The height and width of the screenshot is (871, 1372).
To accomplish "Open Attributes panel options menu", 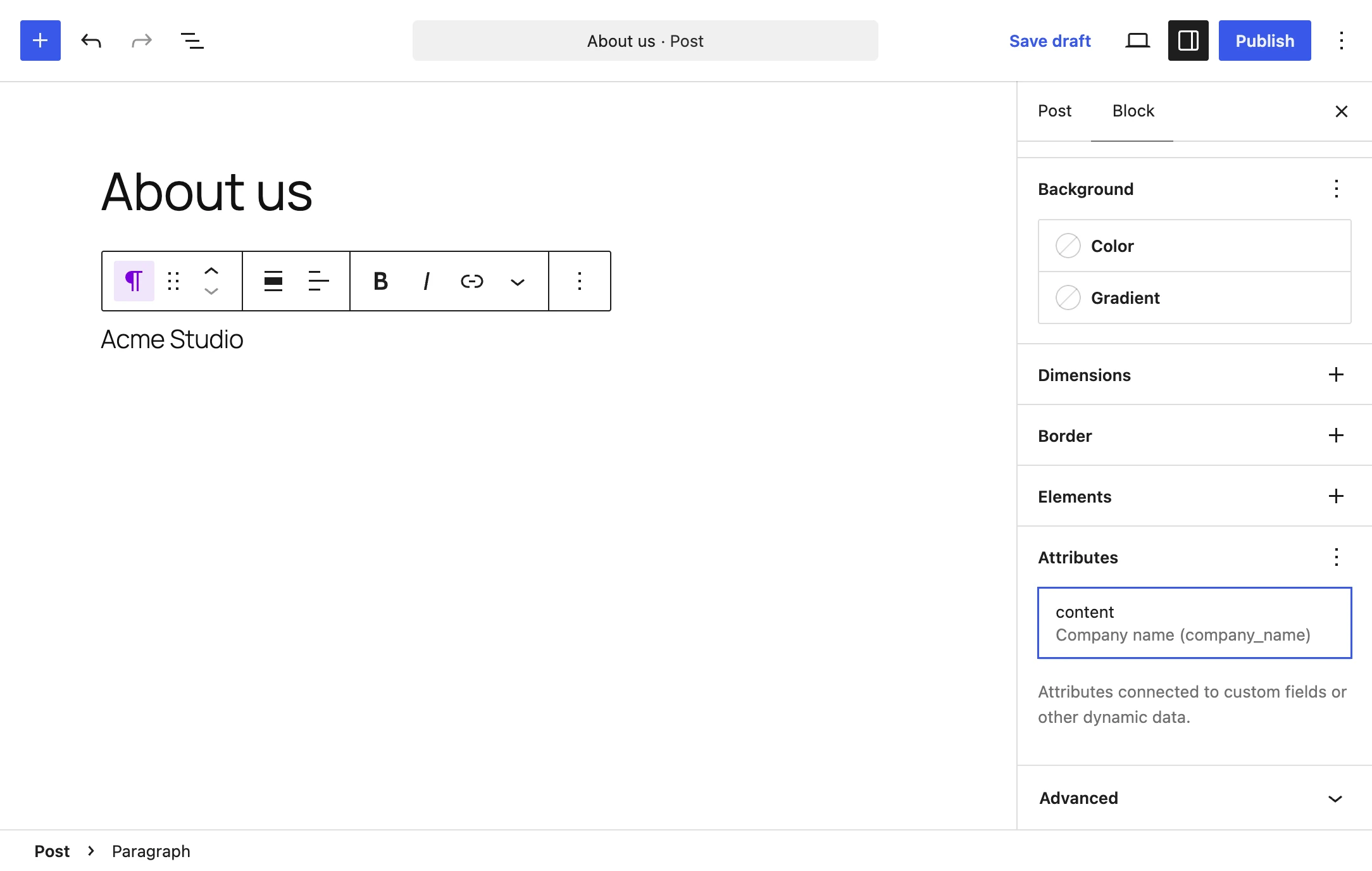I will tap(1337, 557).
